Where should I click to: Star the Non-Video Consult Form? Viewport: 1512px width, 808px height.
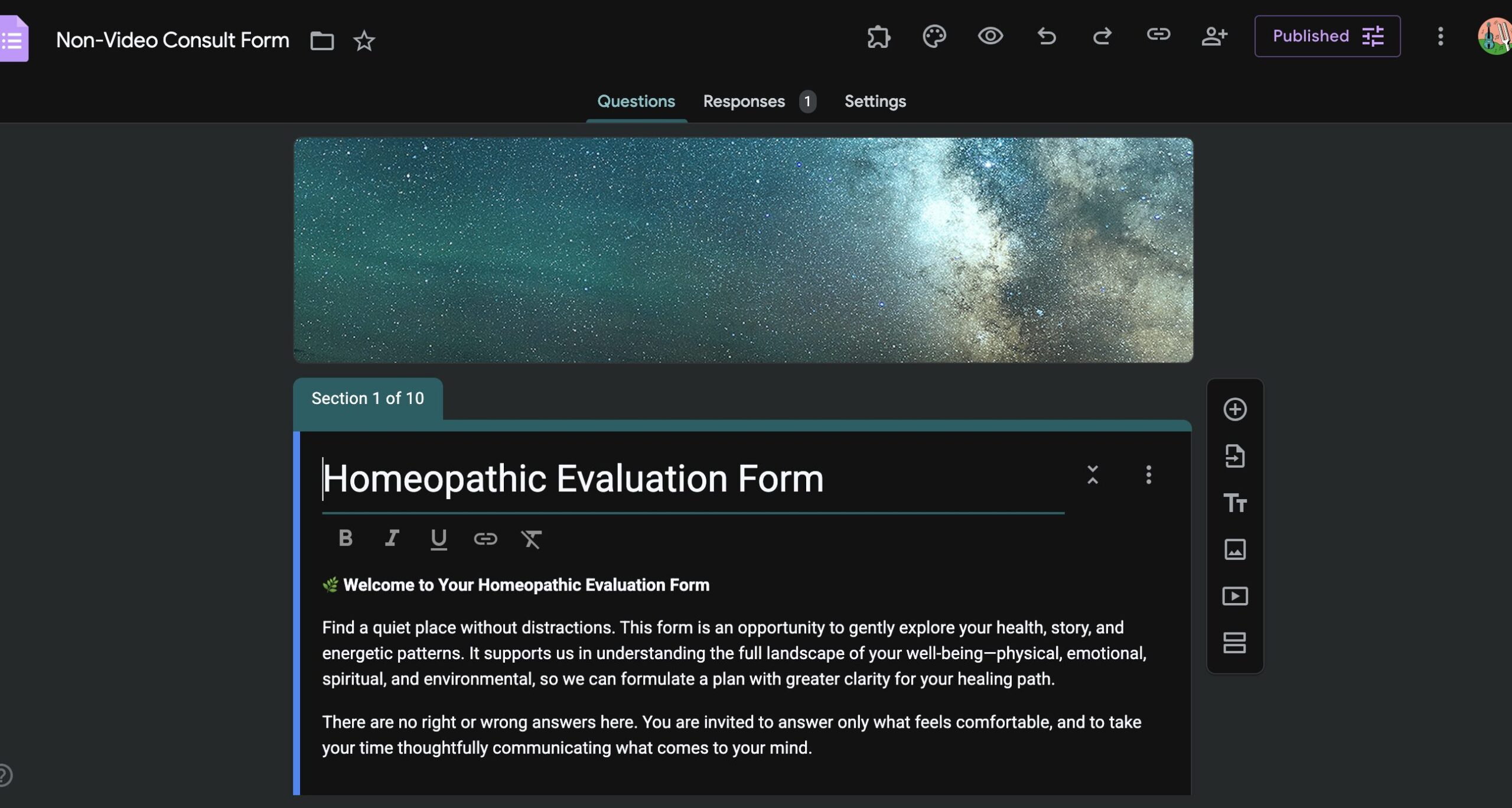tap(364, 41)
